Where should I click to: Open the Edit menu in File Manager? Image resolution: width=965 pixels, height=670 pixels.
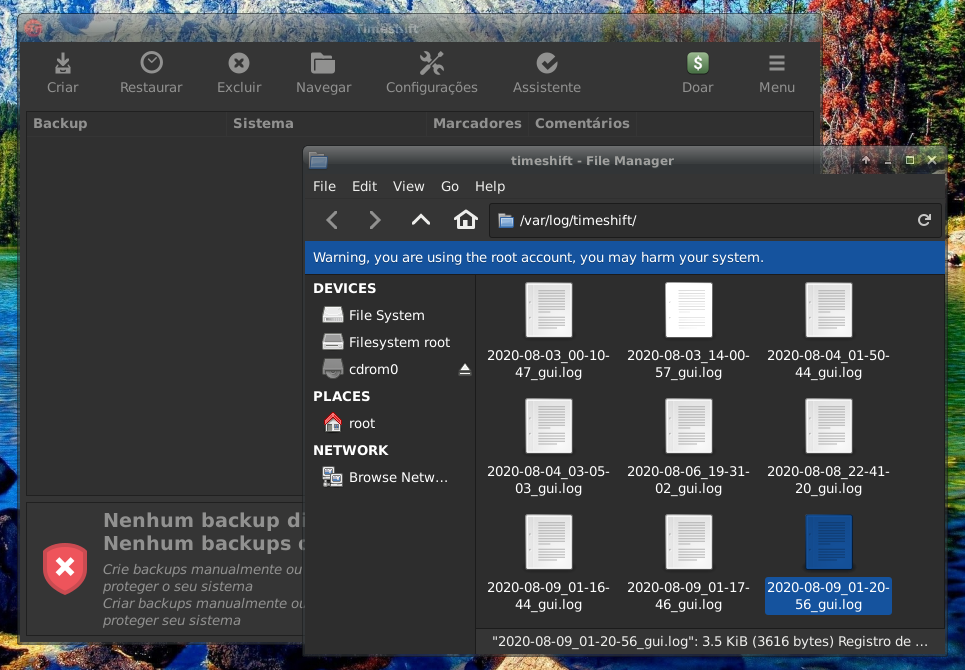point(364,186)
